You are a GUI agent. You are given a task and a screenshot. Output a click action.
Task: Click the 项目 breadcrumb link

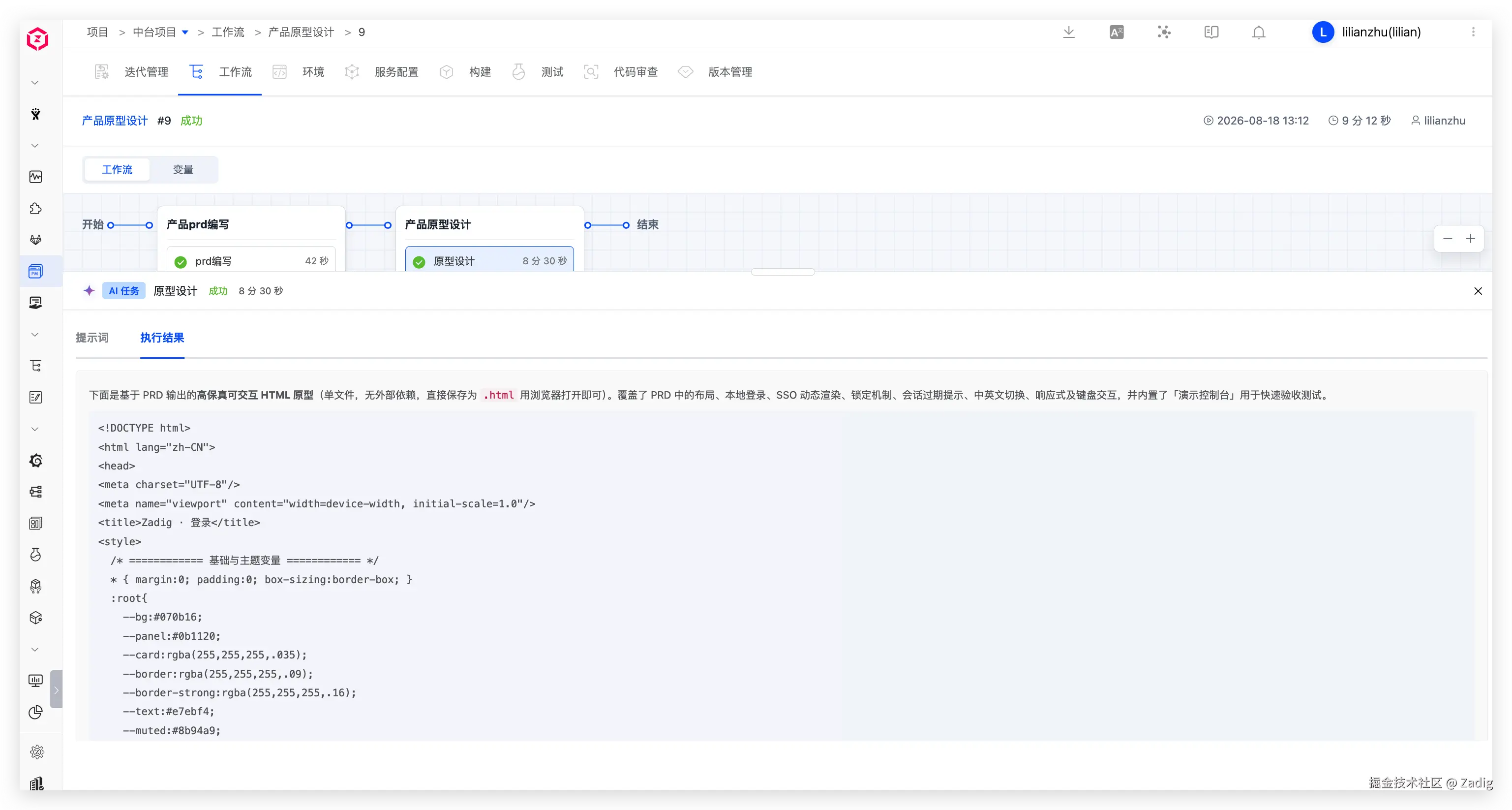tap(97, 32)
